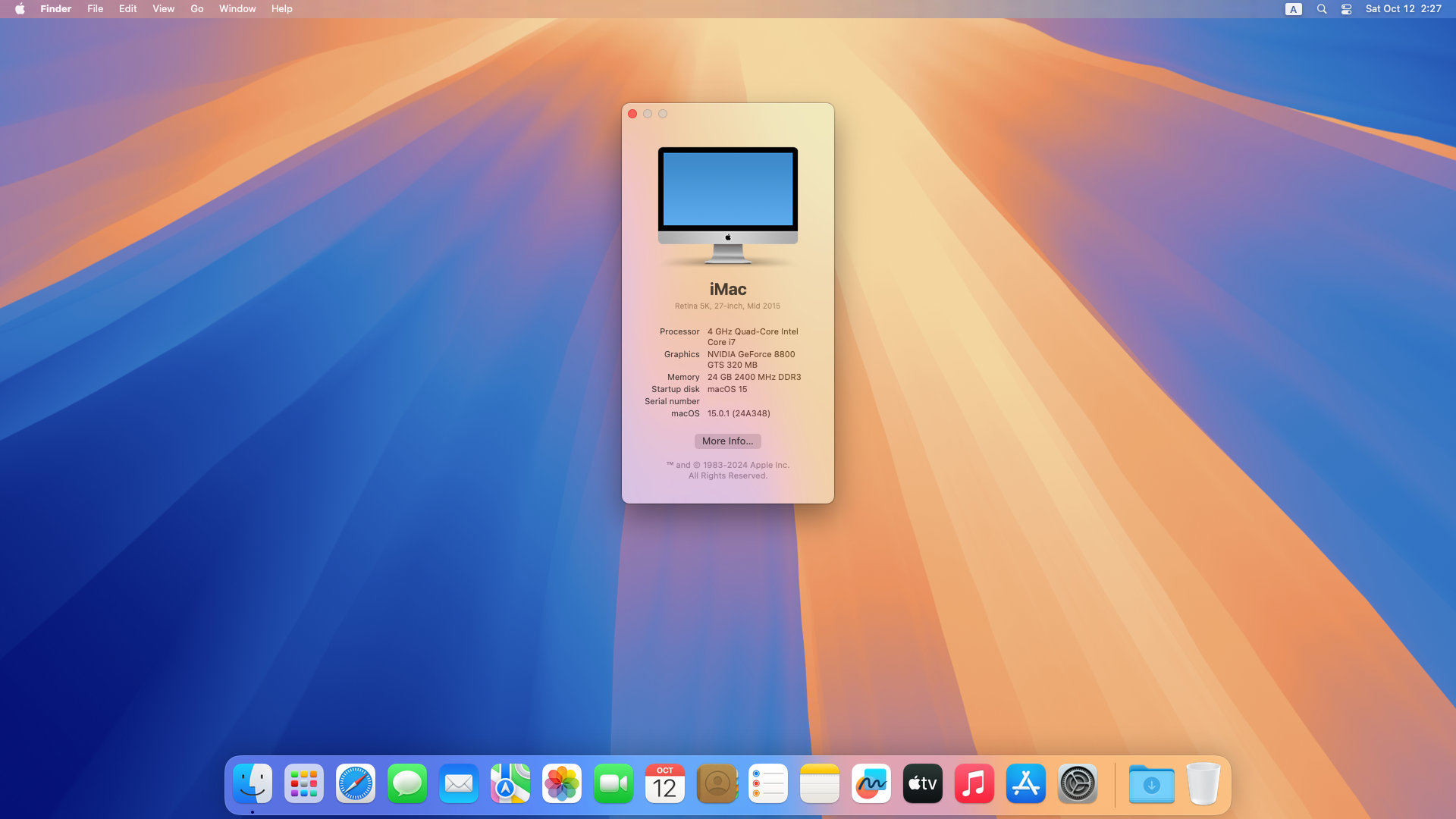Open Control Center in the menu bar

coord(1347,9)
